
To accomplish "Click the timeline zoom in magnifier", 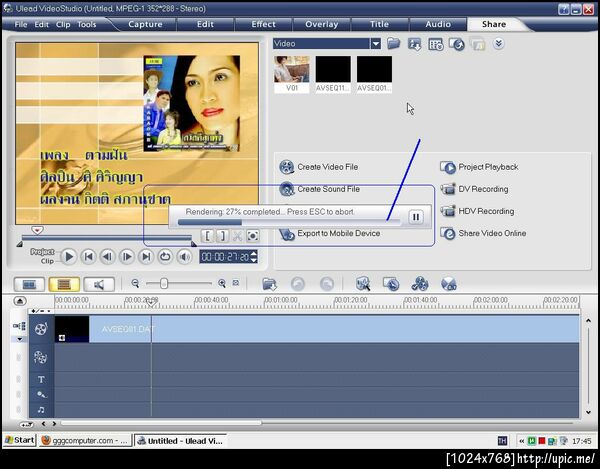I will (x=222, y=283).
